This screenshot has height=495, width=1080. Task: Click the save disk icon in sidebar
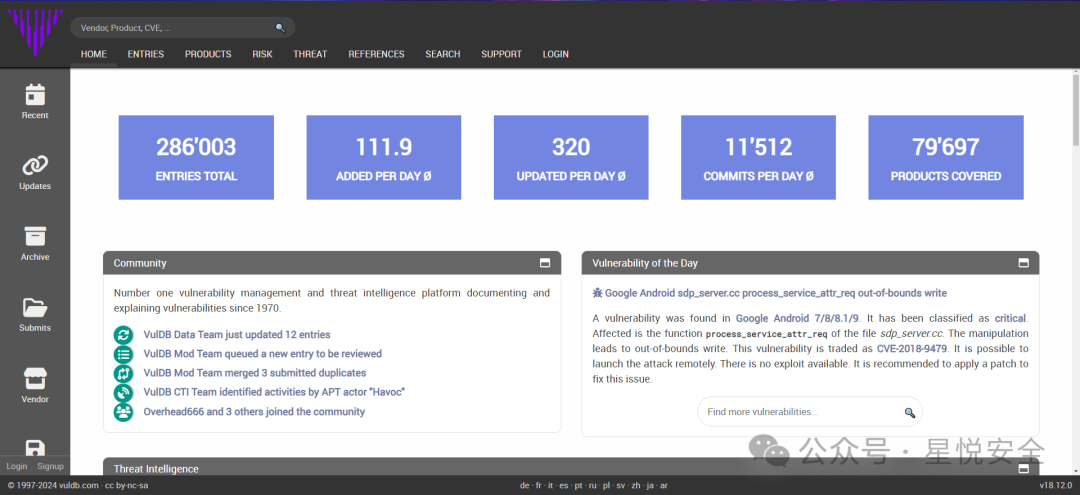click(x=34, y=448)
